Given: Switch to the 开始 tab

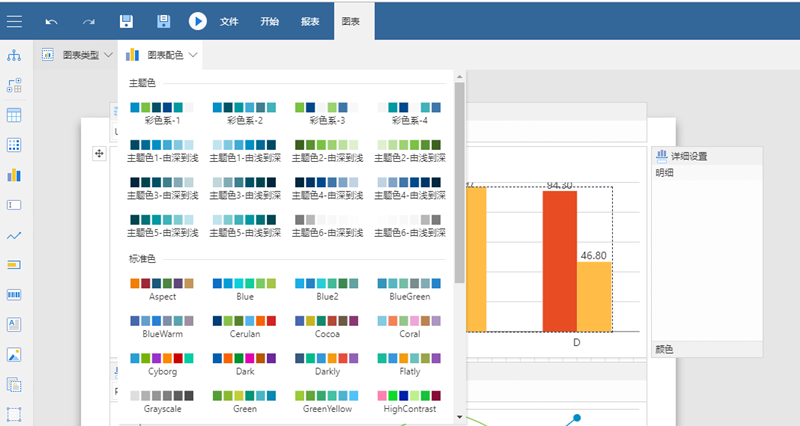Looking at the screenshot, I should point(270,21).
